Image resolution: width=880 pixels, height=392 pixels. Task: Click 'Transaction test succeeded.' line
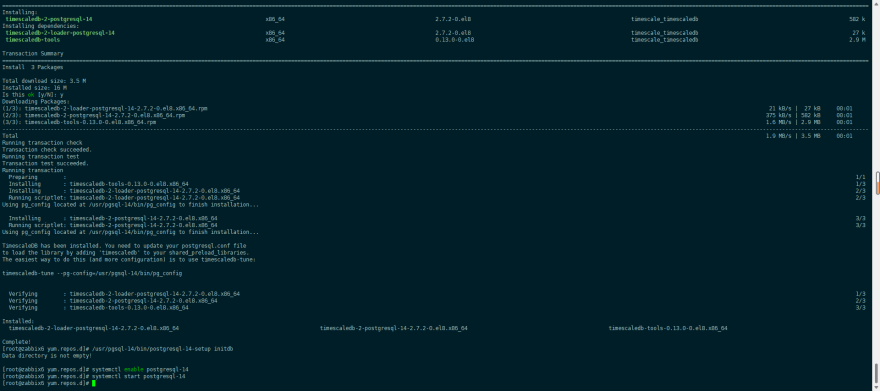click(x=45, y=163)
